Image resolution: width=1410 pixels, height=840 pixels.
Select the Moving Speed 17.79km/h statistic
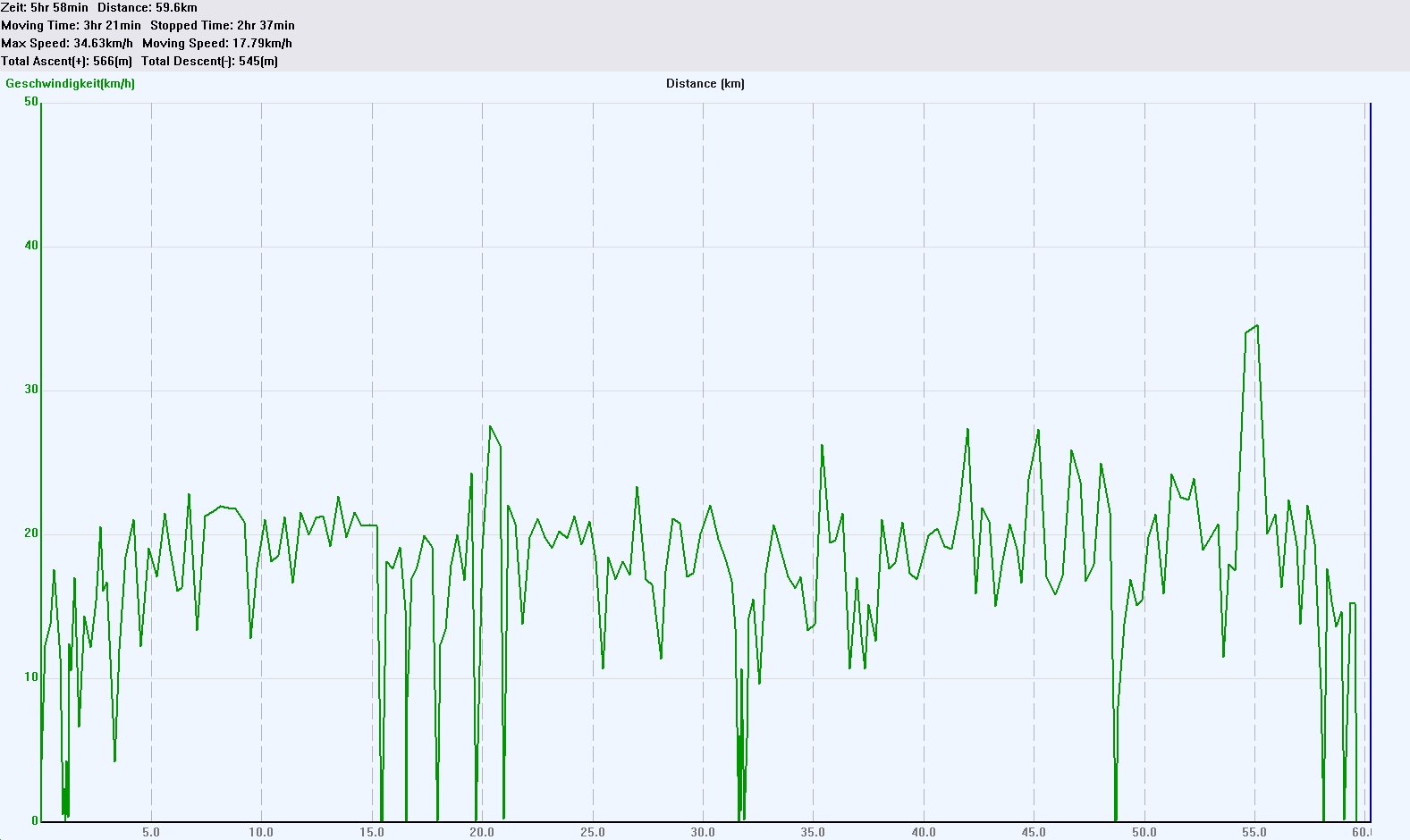click(217, 43)
